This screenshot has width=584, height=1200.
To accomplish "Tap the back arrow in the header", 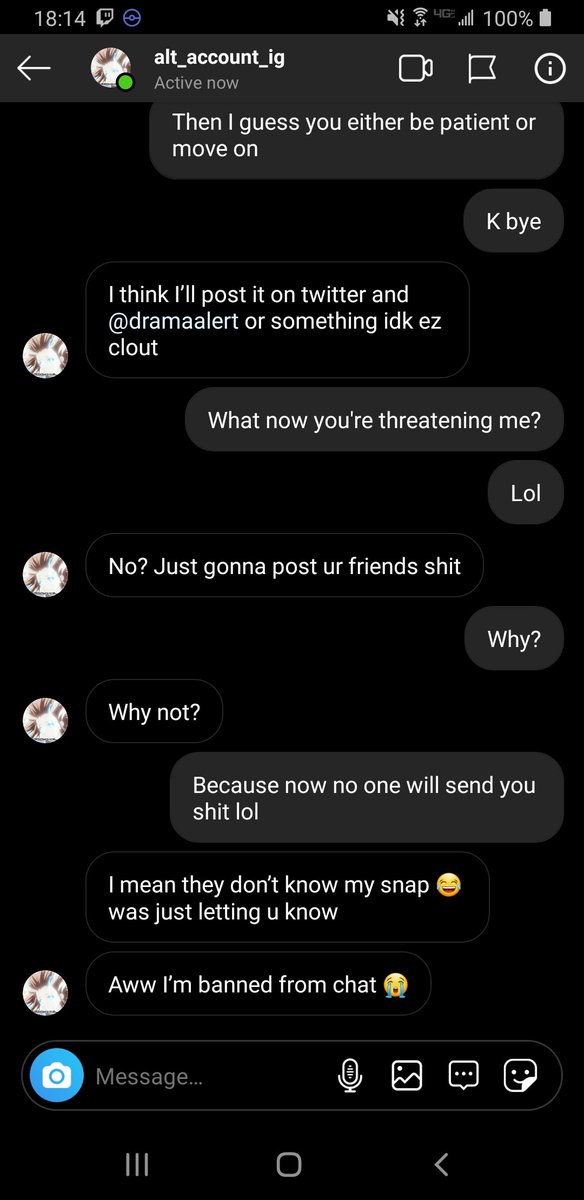I will pyautogui.click(x=34, y=68).
